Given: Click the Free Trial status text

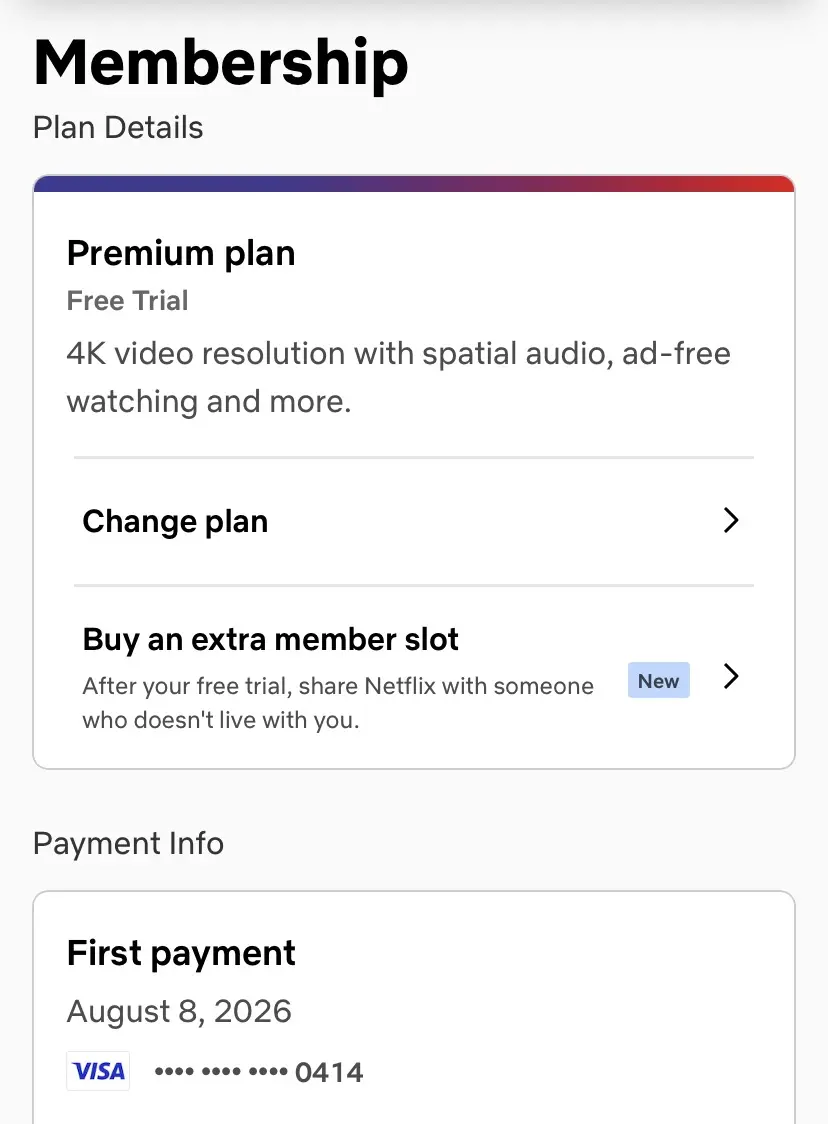Looking at the screenshot, I should [128, 301].
